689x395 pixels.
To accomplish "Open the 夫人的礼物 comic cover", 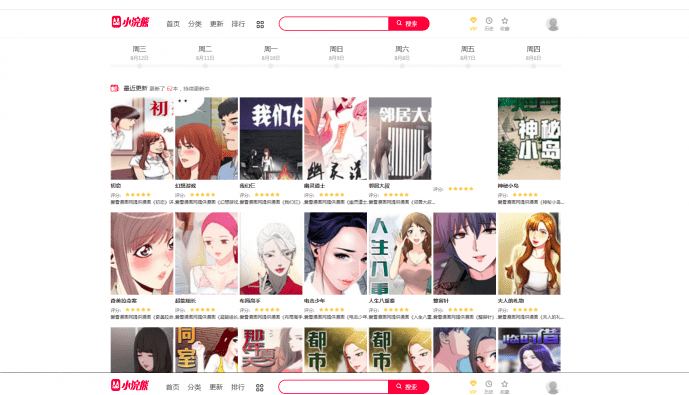I will [x=529, y=254].
